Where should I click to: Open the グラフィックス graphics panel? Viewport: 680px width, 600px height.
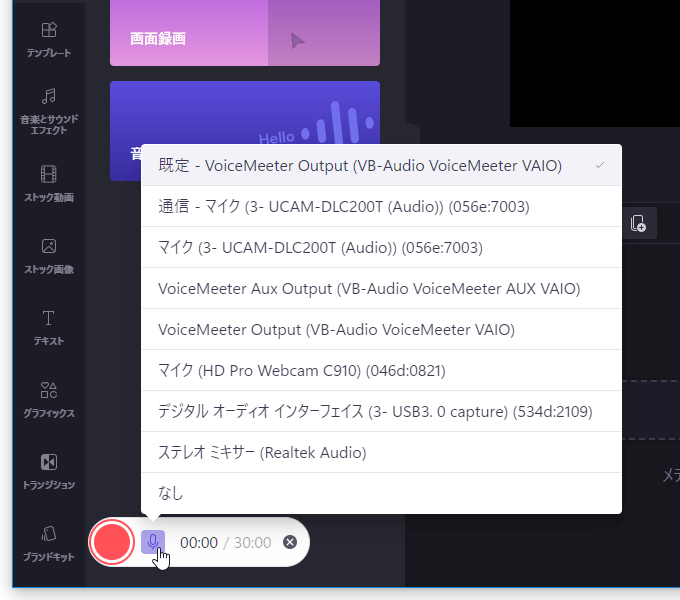coord(49,400)
